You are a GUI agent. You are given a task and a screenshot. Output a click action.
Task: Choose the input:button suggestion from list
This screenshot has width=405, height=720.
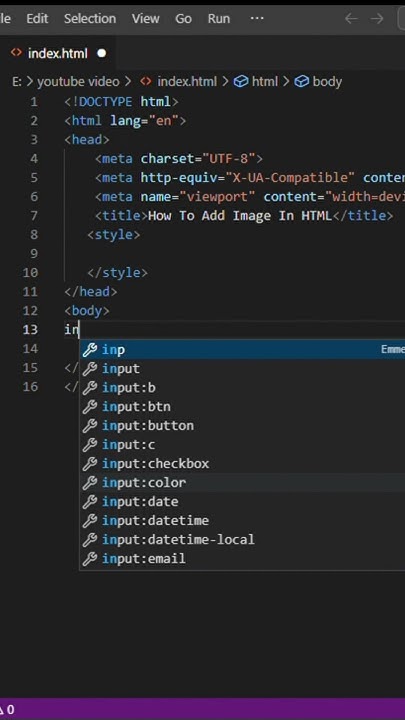(x=242, y=426)
